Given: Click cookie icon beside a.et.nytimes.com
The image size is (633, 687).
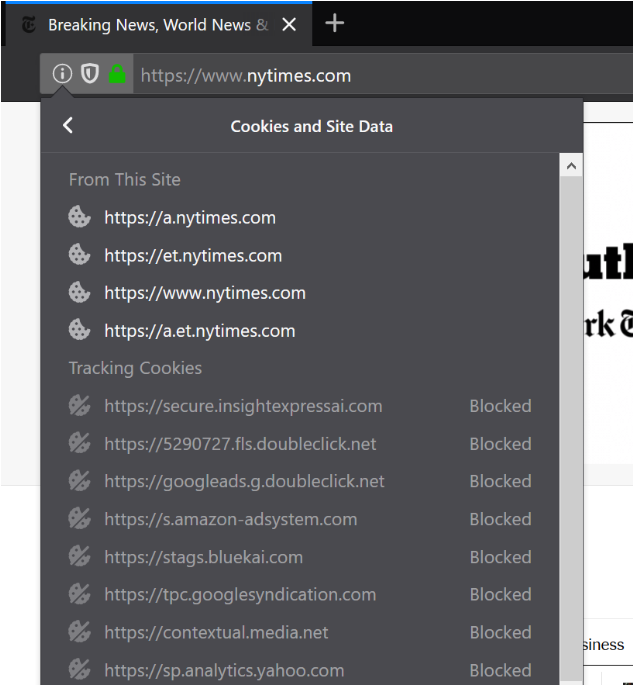Looking at the screenshot, I should (x=79, y=330).
